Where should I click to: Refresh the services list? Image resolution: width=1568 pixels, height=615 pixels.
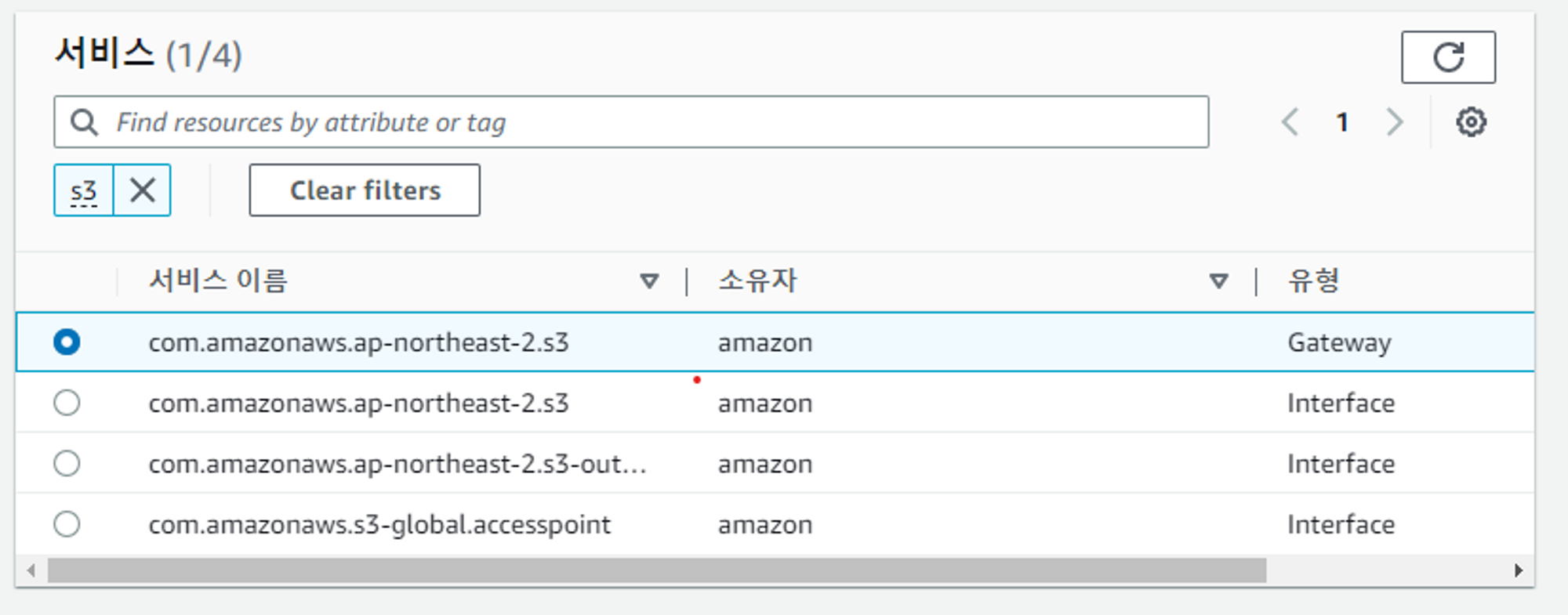(x=1448, y=57)
